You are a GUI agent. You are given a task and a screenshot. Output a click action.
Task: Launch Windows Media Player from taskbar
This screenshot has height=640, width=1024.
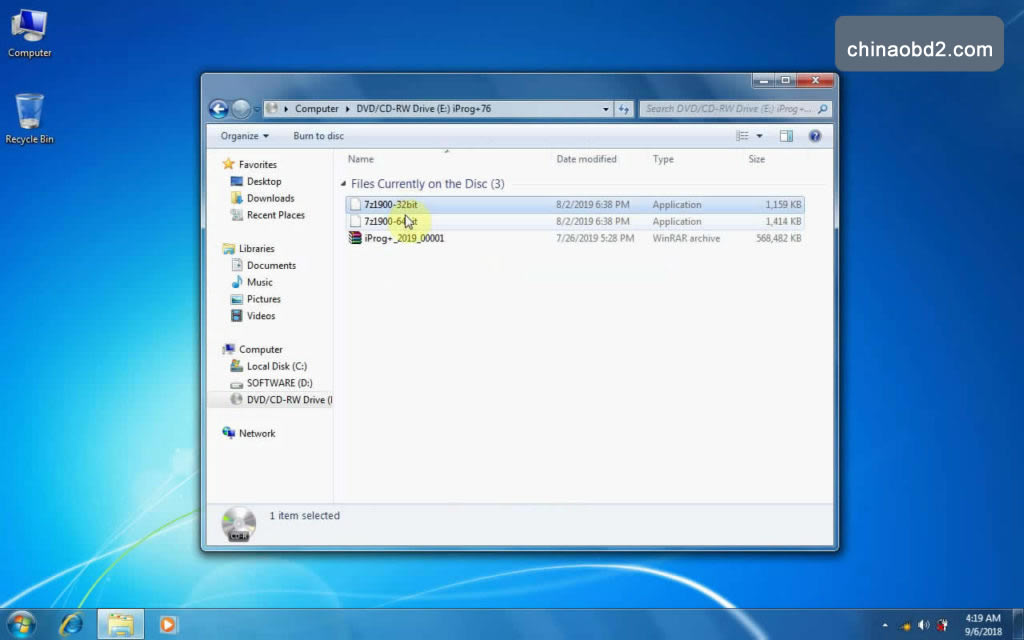[x=168, y=624]
